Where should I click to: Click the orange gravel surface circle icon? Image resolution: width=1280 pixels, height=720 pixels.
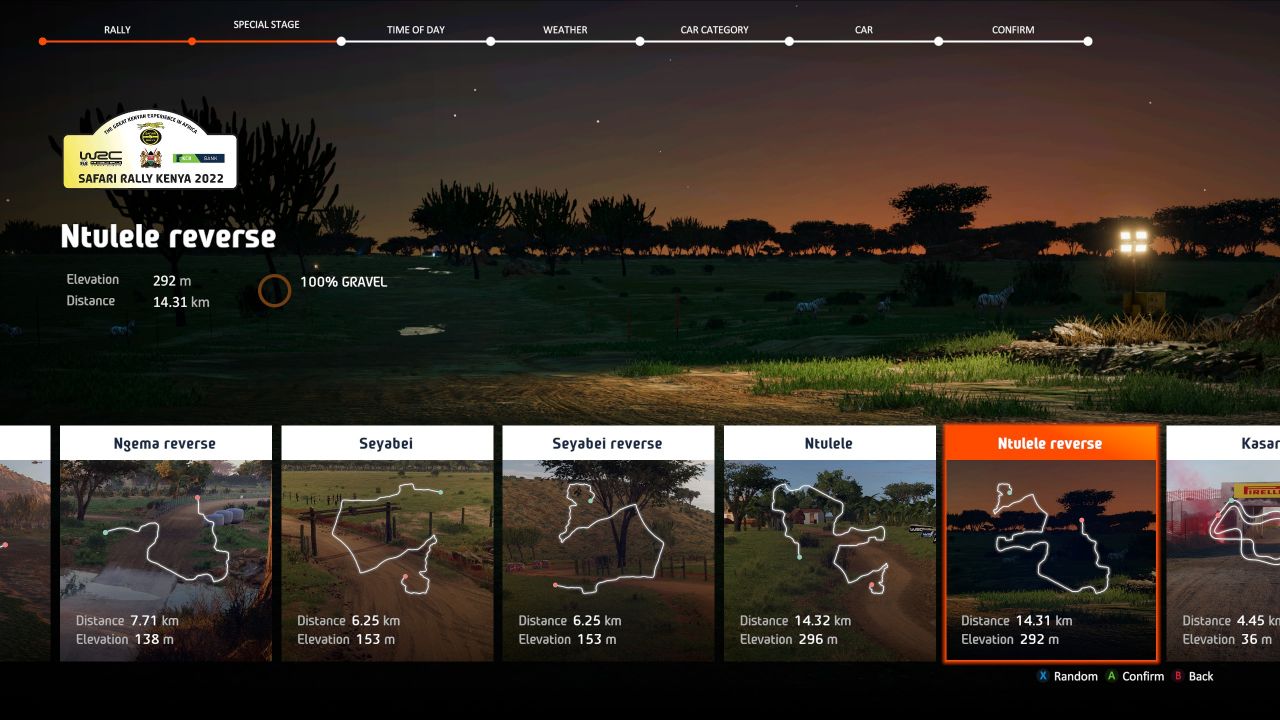click(x=274, y=290)
